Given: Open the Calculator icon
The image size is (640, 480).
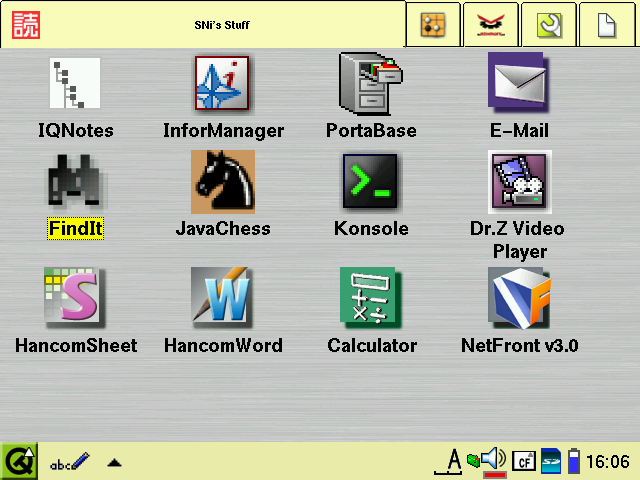Looking at the screenshot, I should click(371, 298).
